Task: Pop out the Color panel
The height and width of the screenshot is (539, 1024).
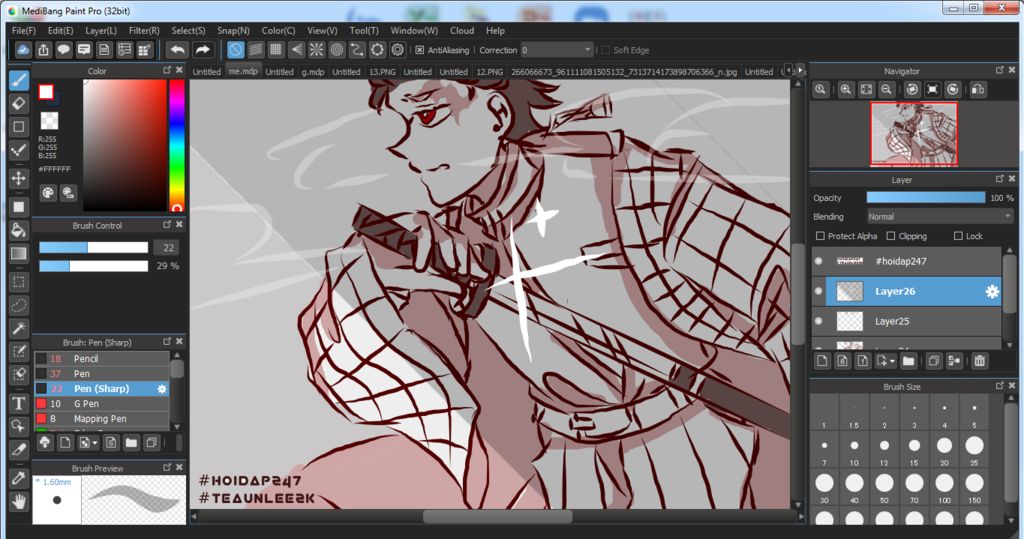Action: [x=167, y=70]
